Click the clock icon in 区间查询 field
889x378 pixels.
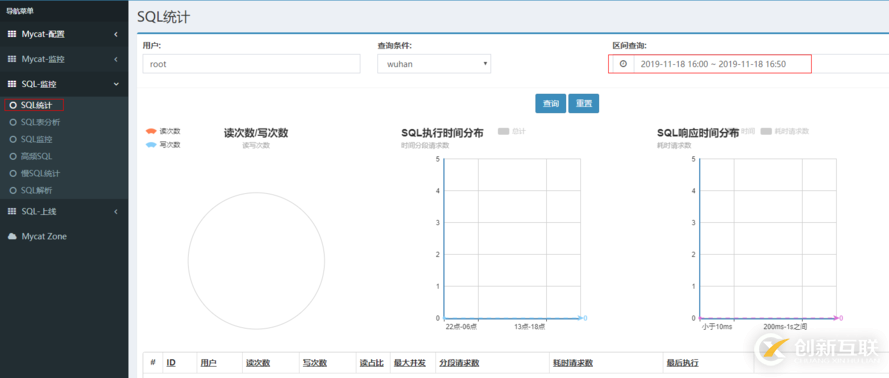pos(623,64)
